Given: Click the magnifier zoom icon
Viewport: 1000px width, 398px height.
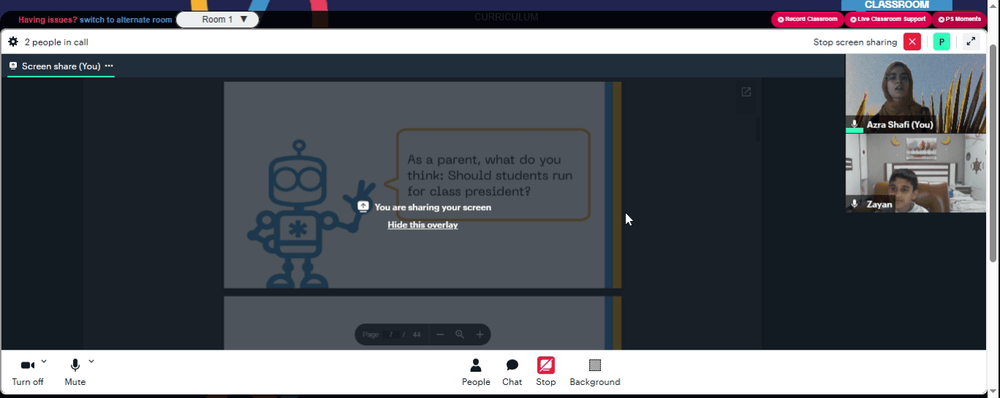Looking at the screenshot, I should pos(460,334).
